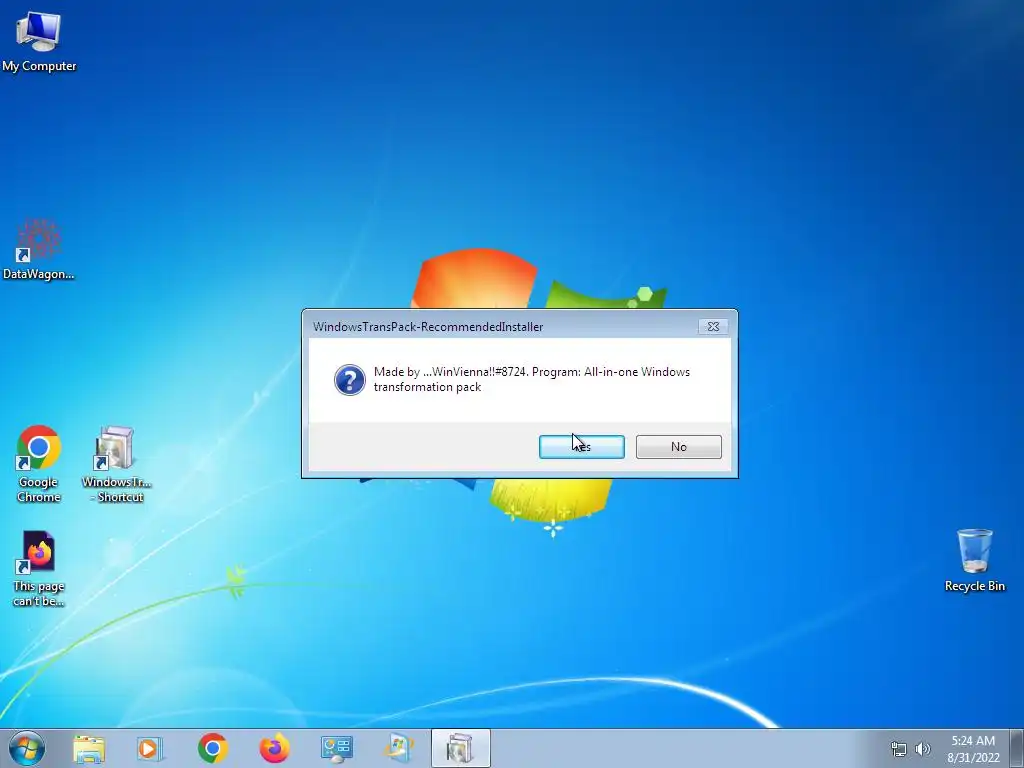Viewport: 1024px width, 768px height.
Task: Select the active installer taskbar button
Action: point(460,748)
